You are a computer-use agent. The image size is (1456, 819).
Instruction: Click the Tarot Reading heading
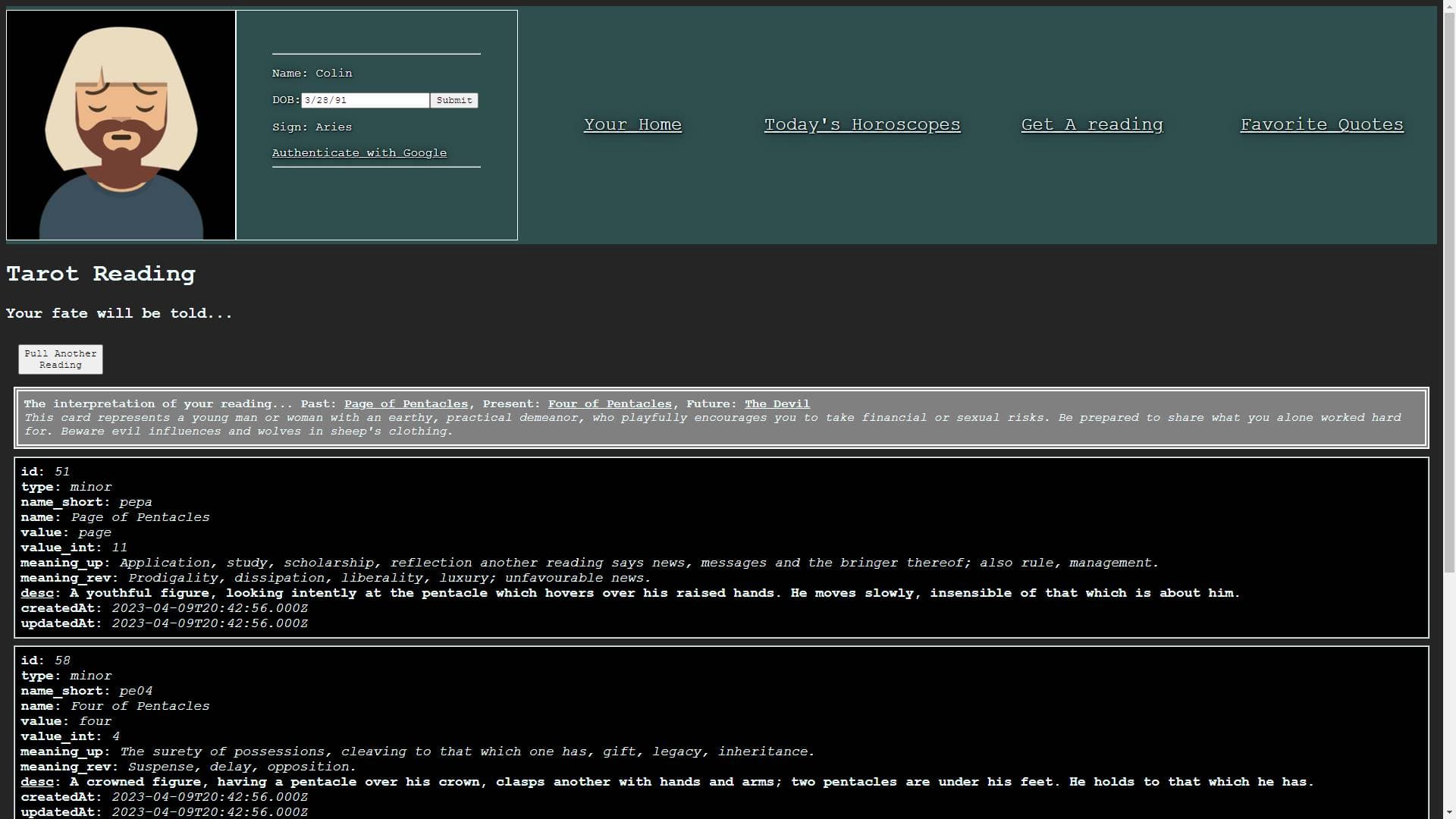101,274
